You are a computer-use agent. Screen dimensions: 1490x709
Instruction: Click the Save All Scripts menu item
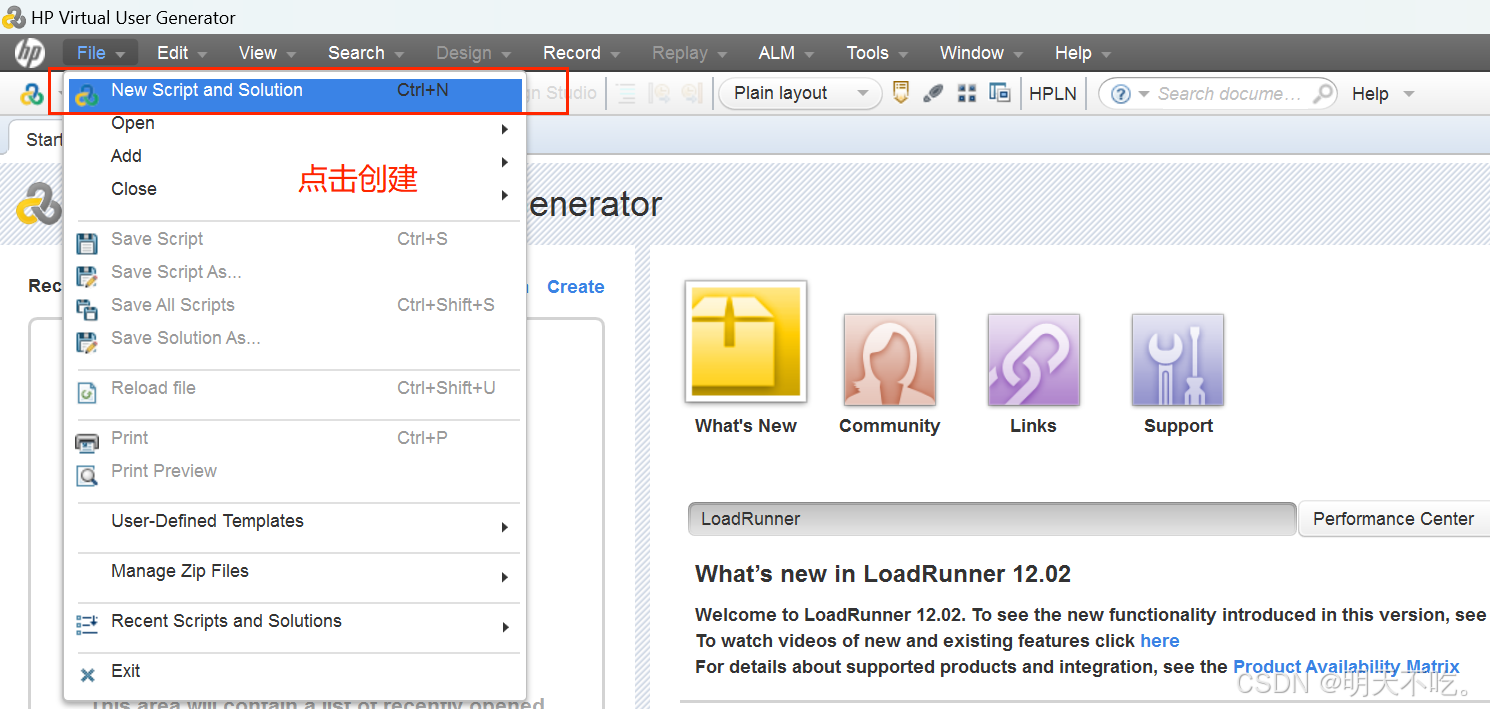[295, 306]
